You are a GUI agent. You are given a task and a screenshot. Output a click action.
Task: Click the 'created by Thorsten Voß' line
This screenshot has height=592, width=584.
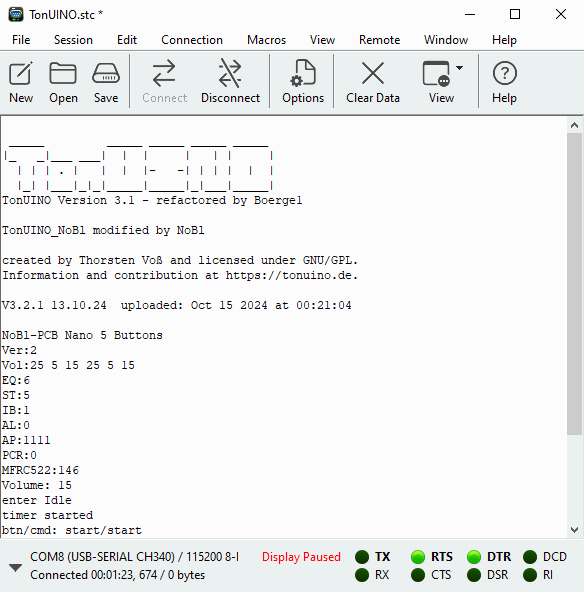(180, 260)
